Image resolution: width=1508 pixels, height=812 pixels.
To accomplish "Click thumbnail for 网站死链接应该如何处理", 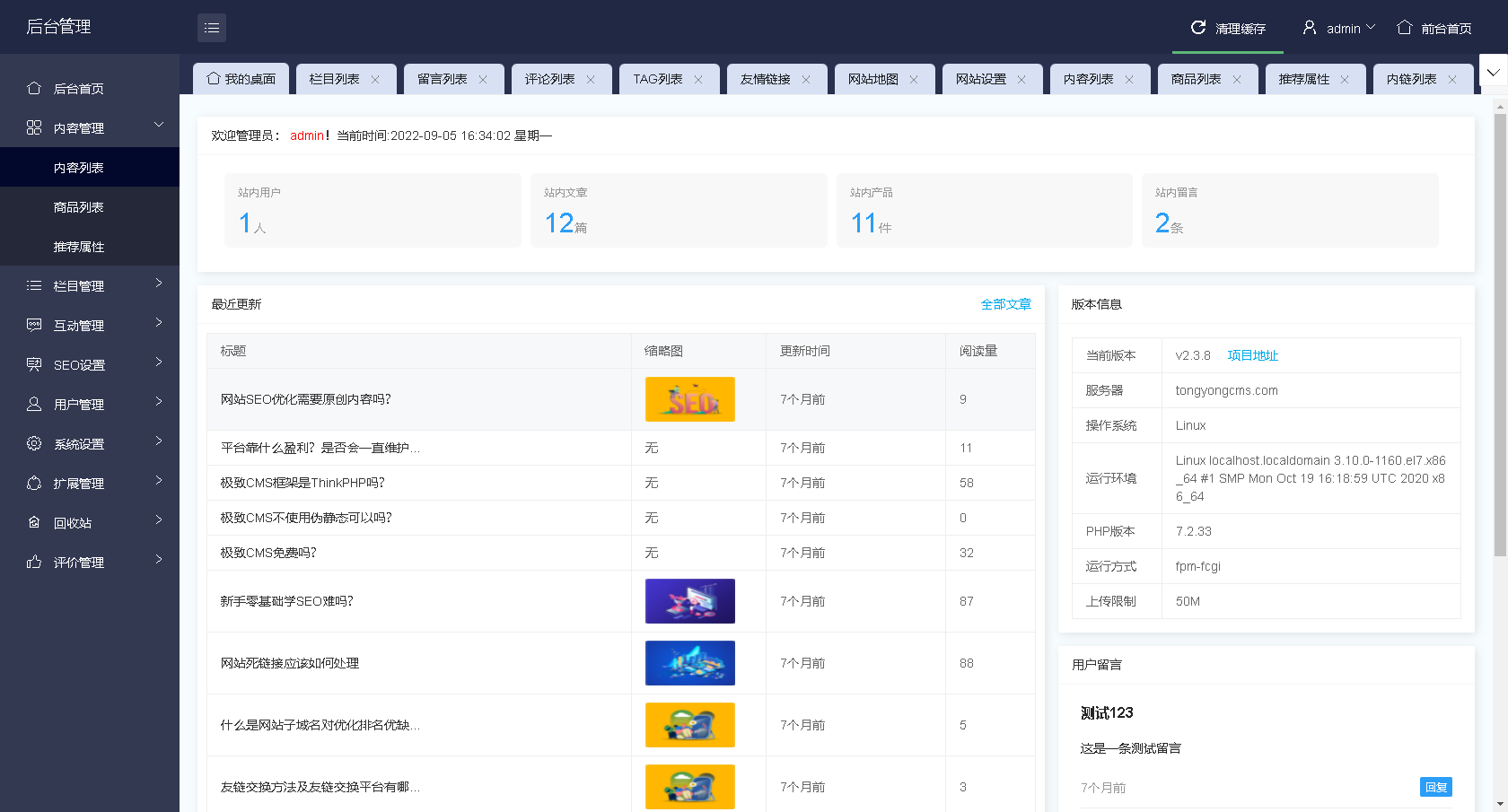I will (x=690, y=663).
